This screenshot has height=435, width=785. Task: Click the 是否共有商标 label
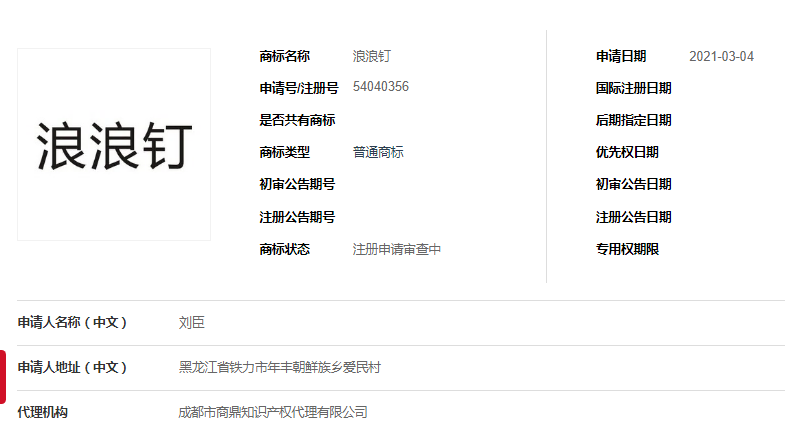[297, 120]
